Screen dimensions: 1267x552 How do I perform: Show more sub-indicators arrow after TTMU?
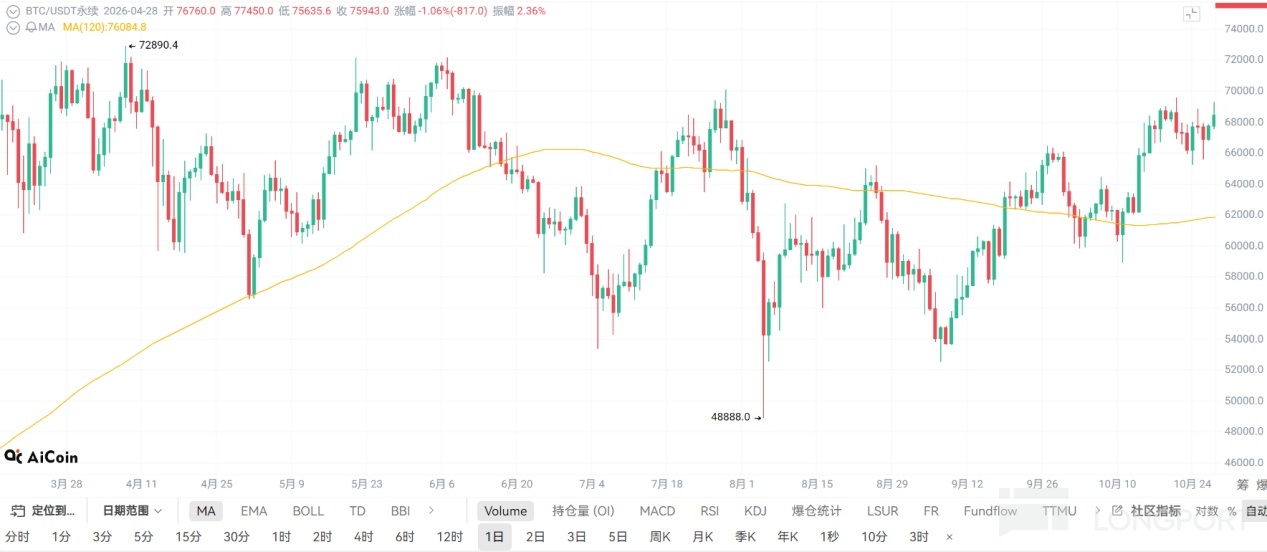[1100, 511]
